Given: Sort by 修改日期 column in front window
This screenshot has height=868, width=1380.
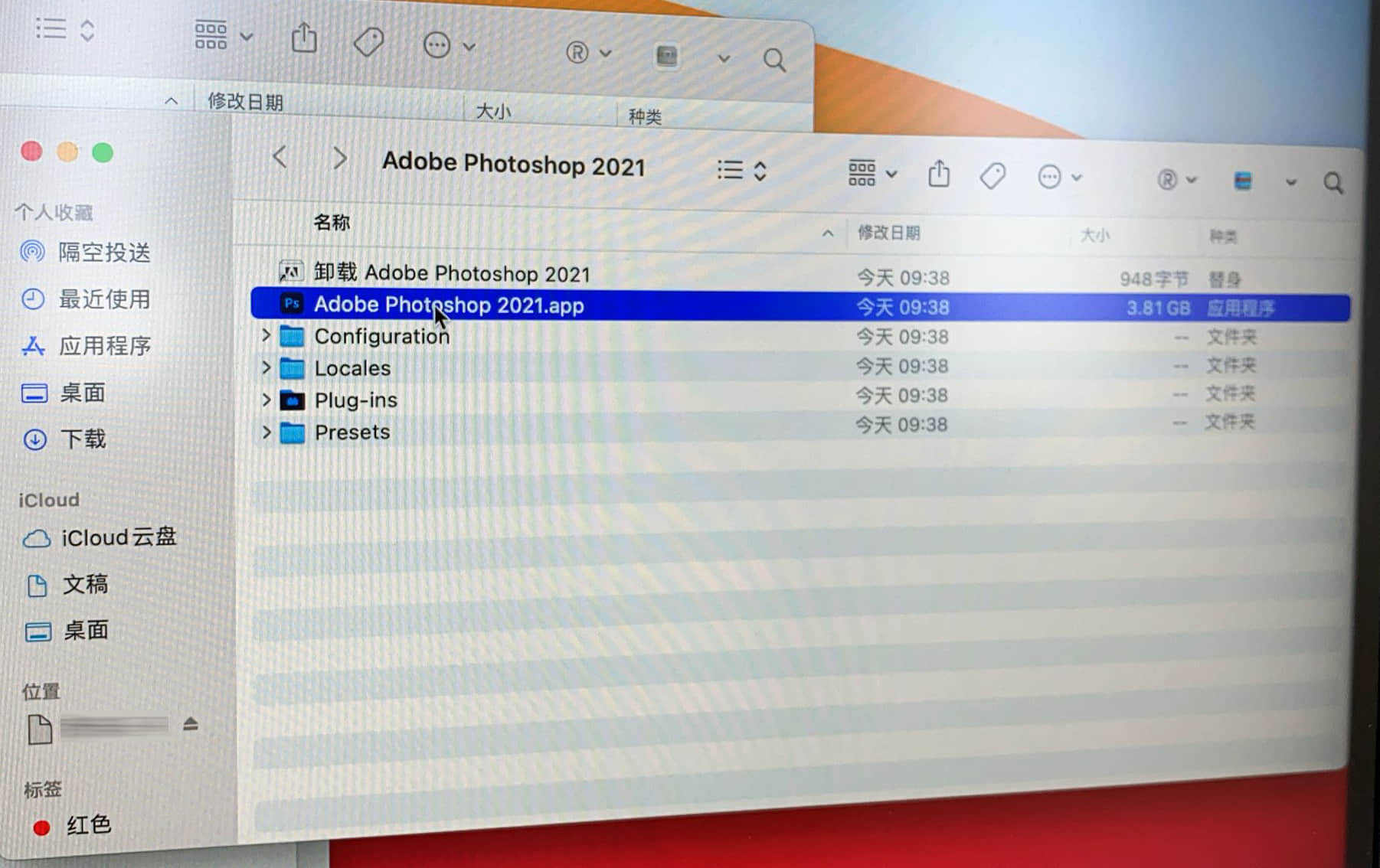Looking at the screenshot, I should (x=888, y=233).
